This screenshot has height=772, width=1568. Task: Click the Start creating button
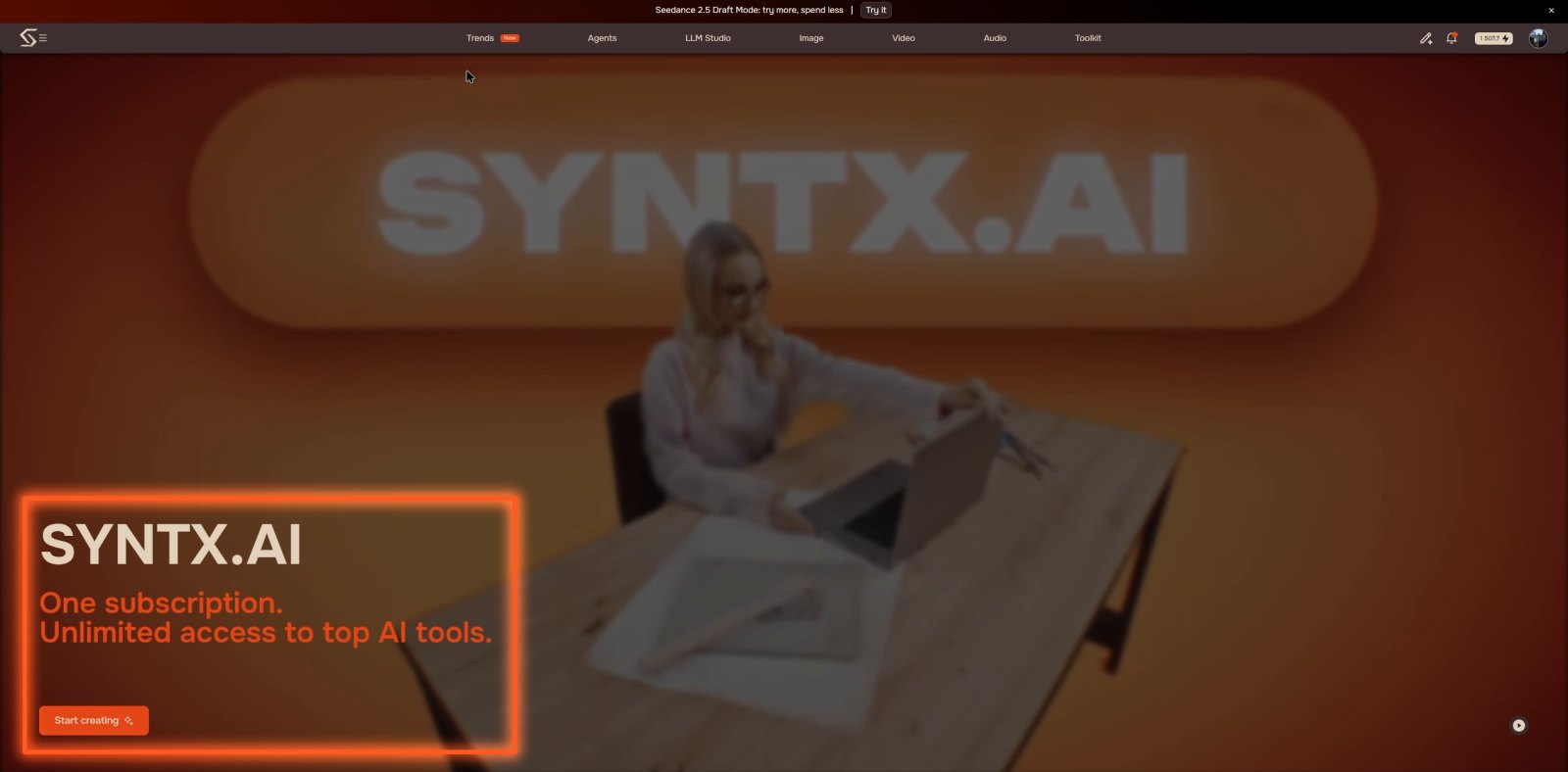point(94,721)
